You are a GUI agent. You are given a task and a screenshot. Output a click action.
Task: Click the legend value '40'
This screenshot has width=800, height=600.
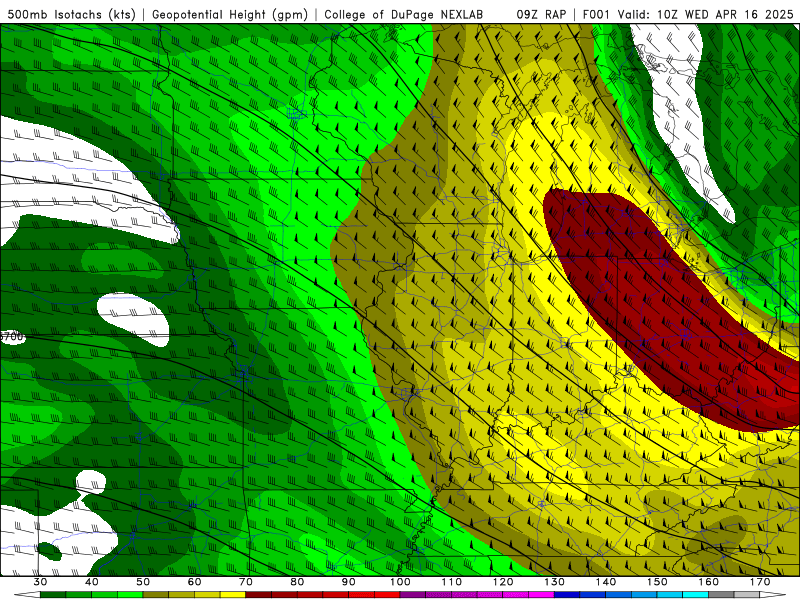pos(91,582)
